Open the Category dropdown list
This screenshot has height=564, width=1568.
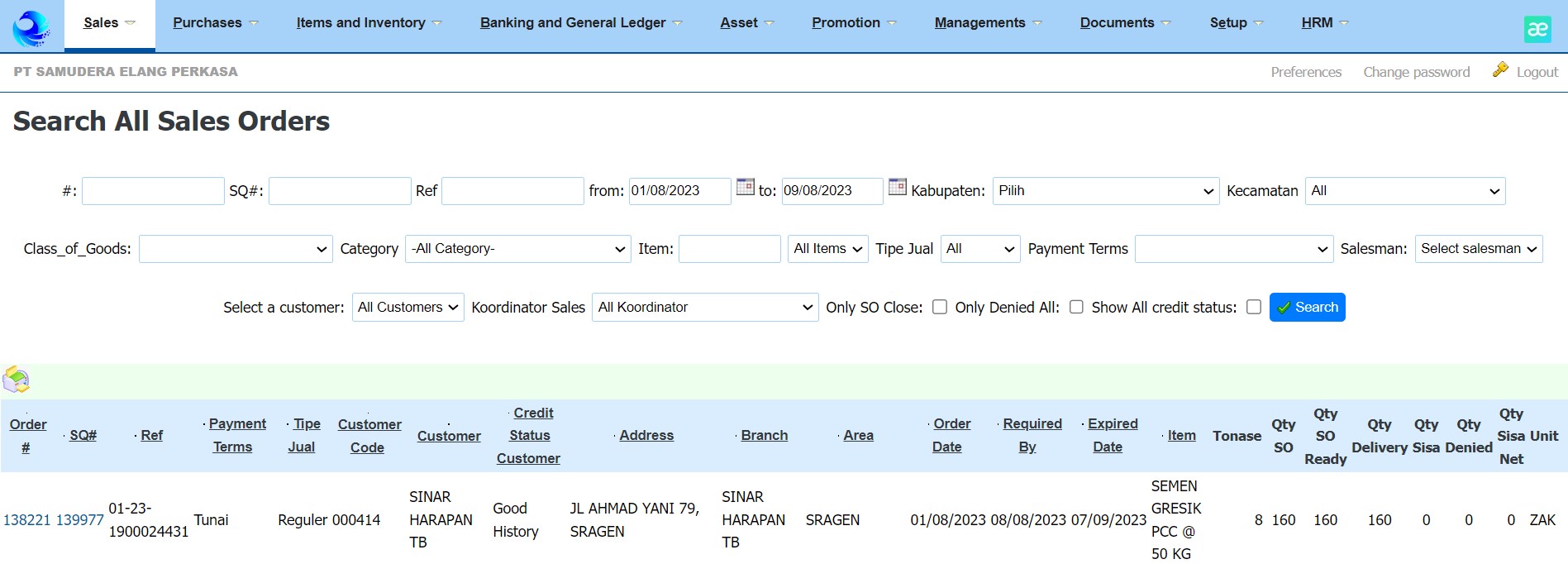point(518,249)
